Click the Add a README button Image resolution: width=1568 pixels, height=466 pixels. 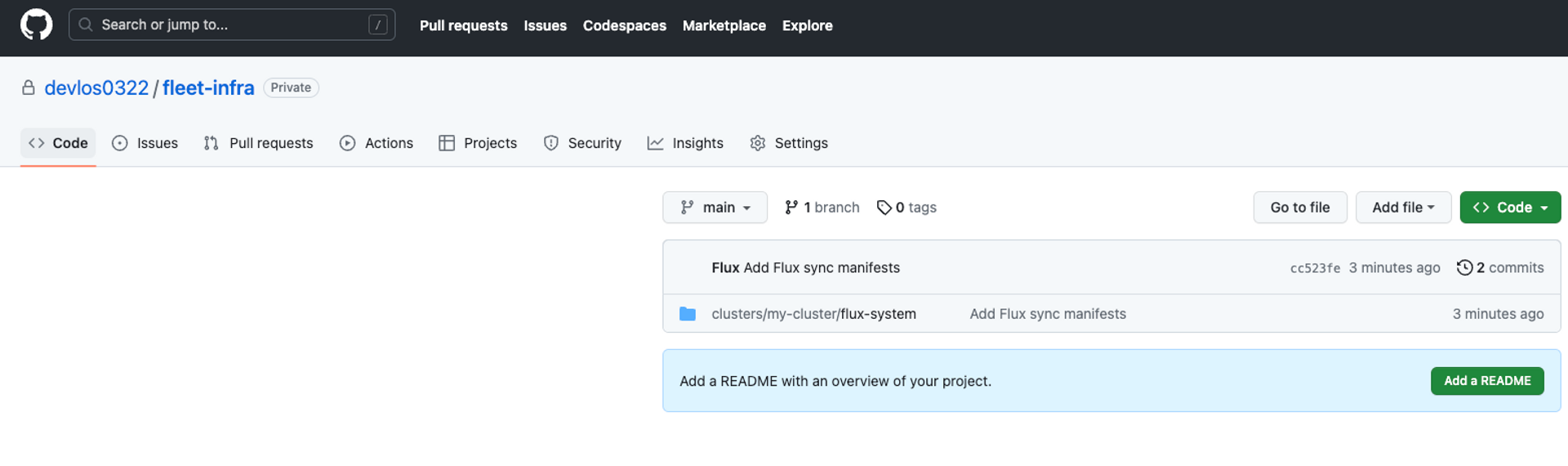pos(1486,381)
